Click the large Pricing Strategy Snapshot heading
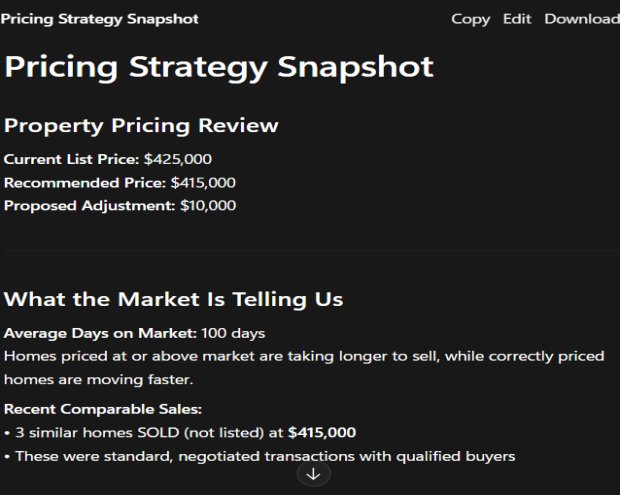 coord(219,67)
